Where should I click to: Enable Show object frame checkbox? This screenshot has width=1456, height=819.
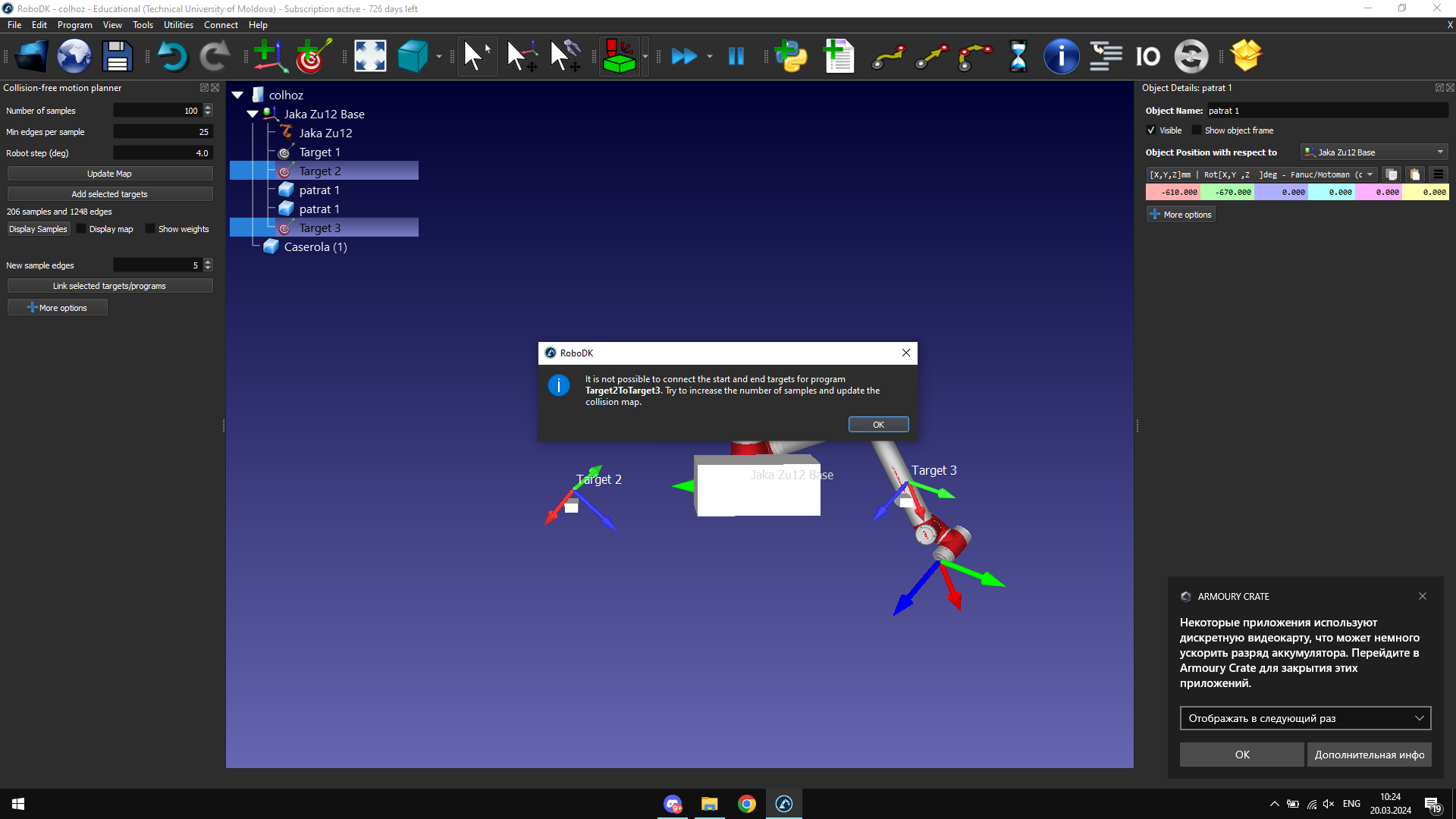(x=1197, y=130)
